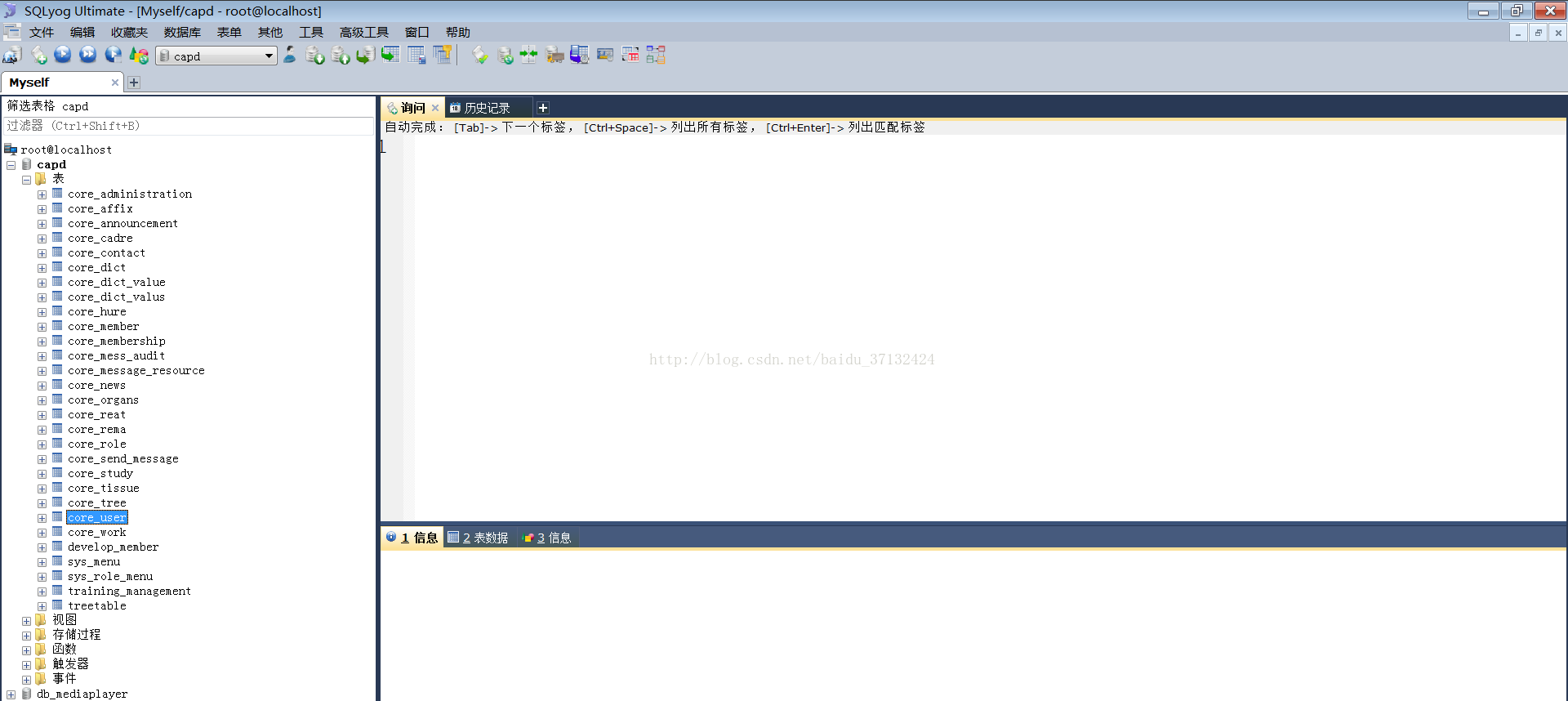Switch to the 2 表数据 tab
The width and height of the screenshot is (1568, 701).
click(x=479, y=538)
